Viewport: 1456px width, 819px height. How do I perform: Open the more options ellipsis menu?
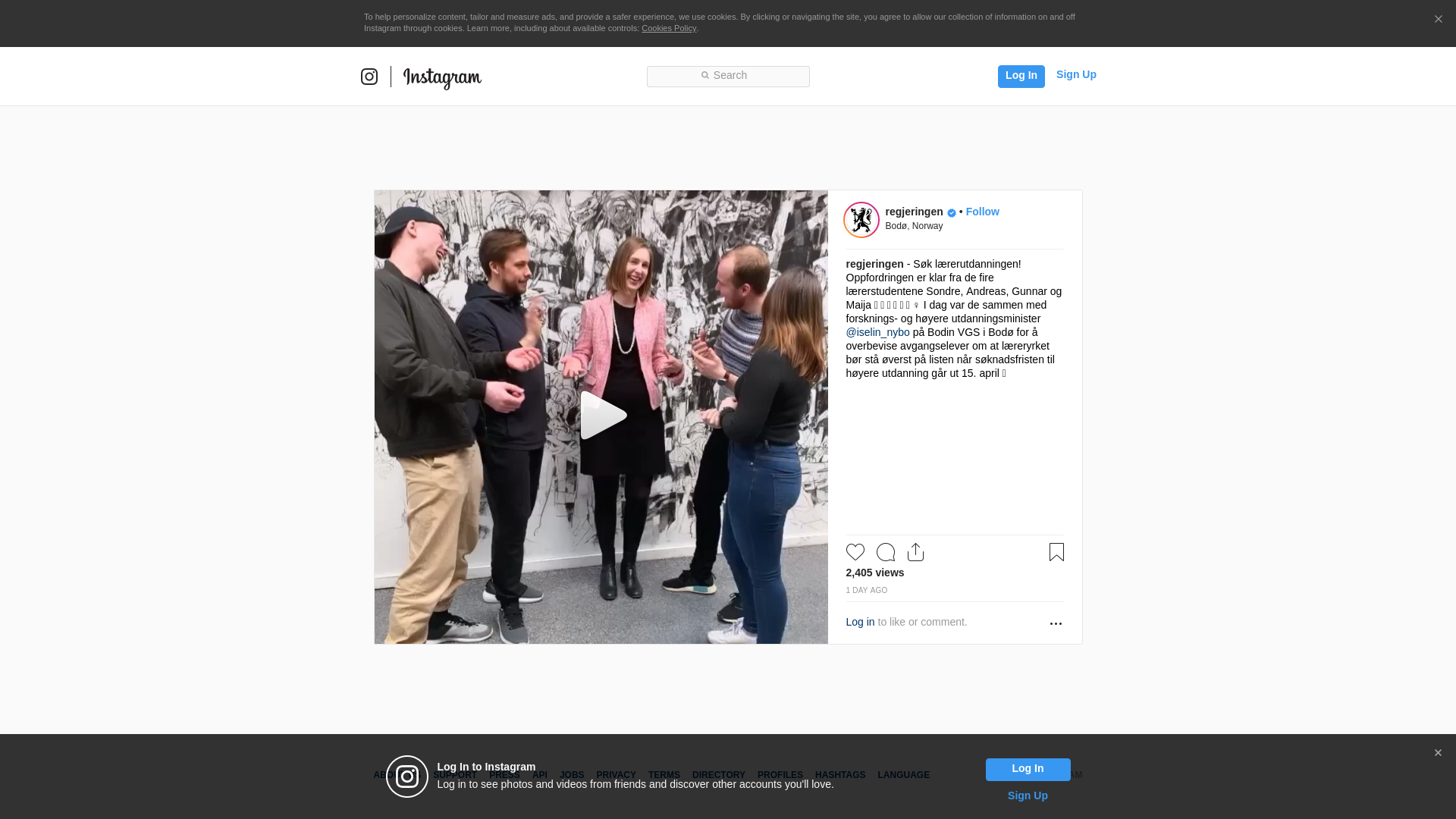click(x=1056, y=623)
